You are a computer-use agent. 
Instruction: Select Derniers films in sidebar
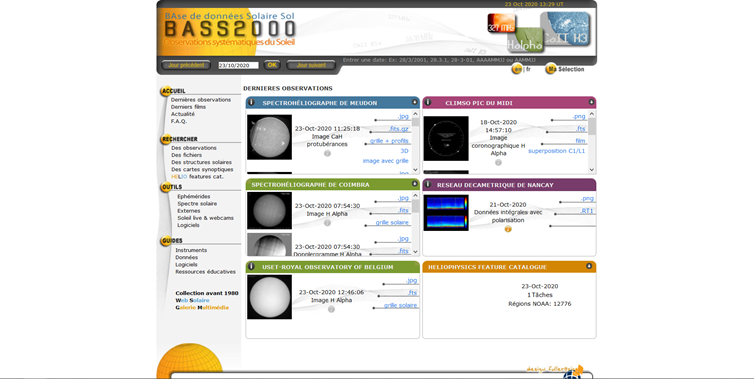[188, 107]
